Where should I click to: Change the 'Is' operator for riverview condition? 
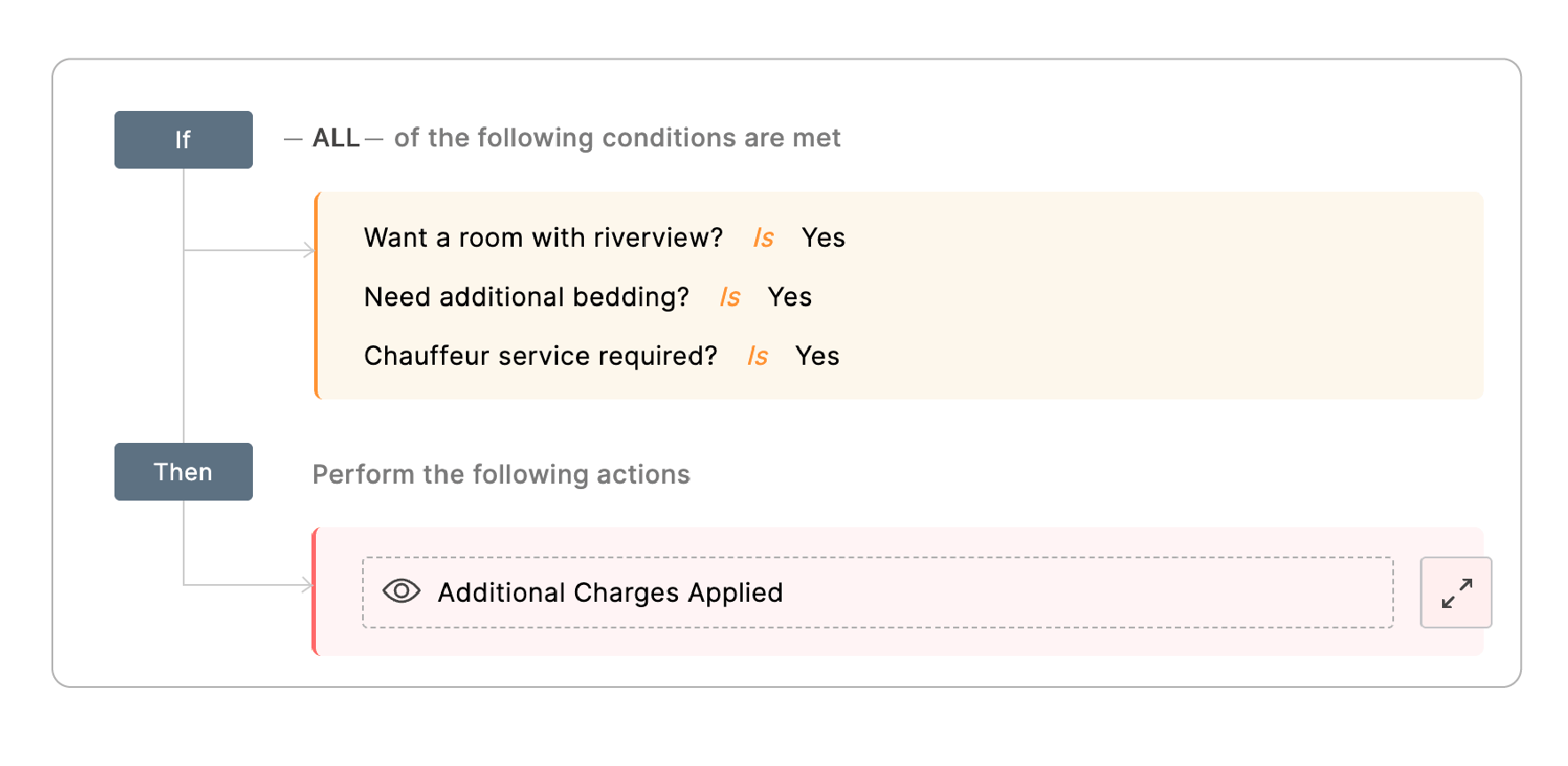coord(763,238)
